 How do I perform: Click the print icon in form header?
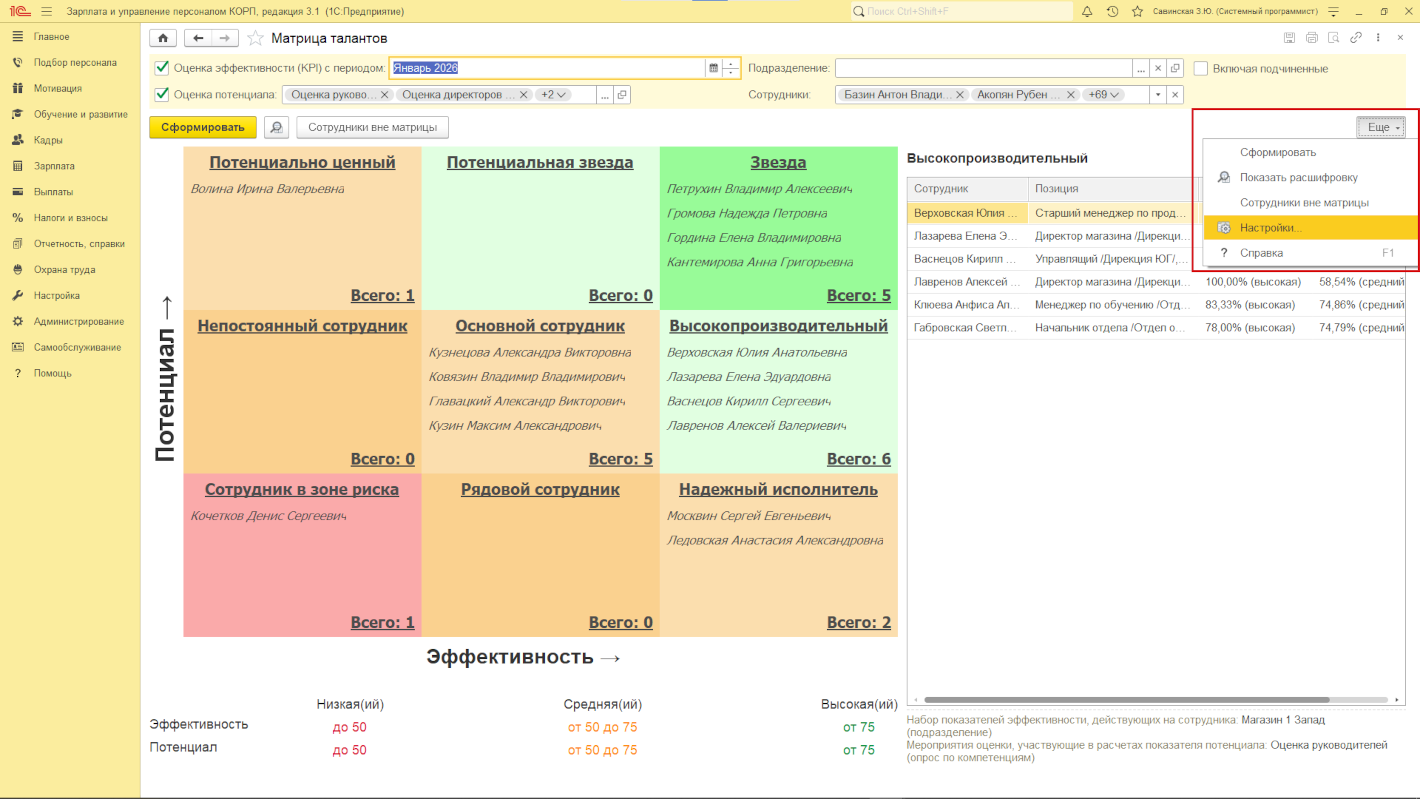pyautogui.click(x=1311, y=38)
